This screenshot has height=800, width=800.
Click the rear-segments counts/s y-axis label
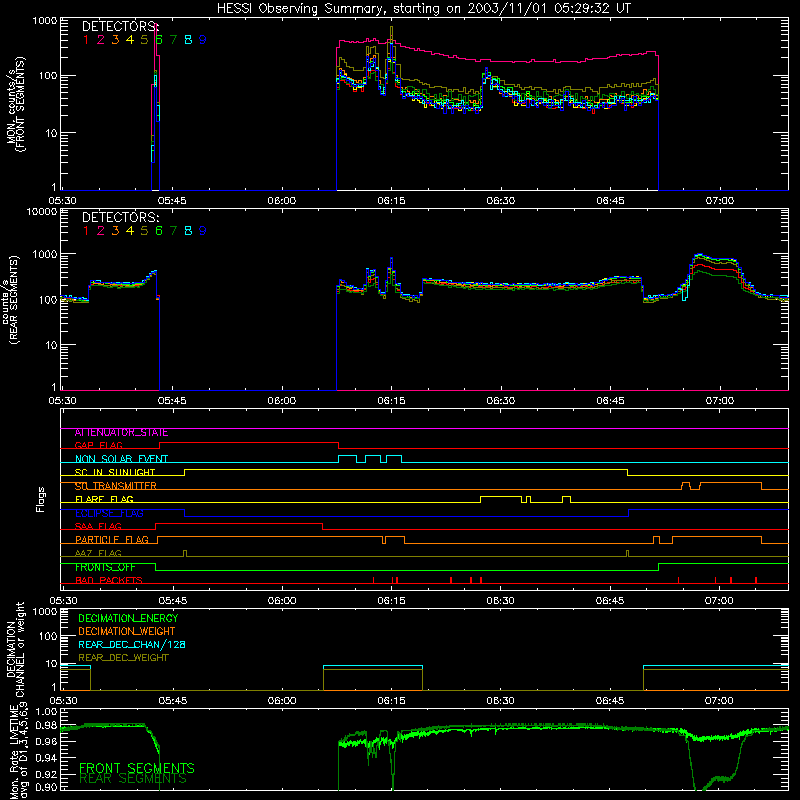pyautogui.click(x=10, y=300)
